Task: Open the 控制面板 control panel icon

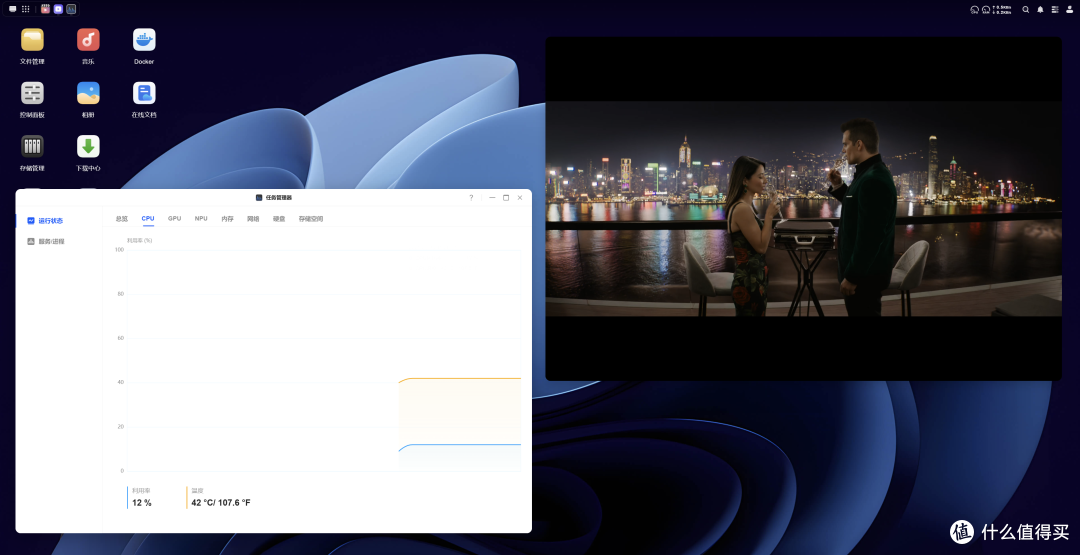Action: tap(32, 93)
